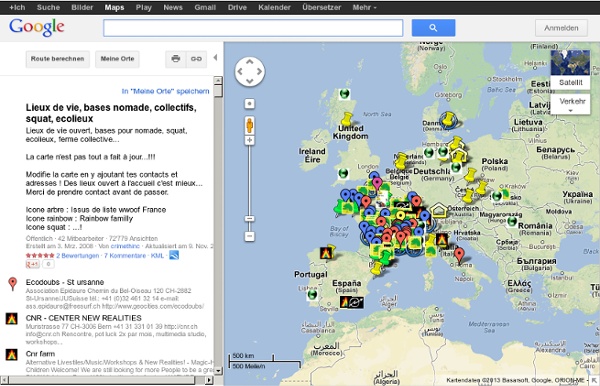600x386 pixels.
Task: Click the zoom slider handle
Action: 249,218
